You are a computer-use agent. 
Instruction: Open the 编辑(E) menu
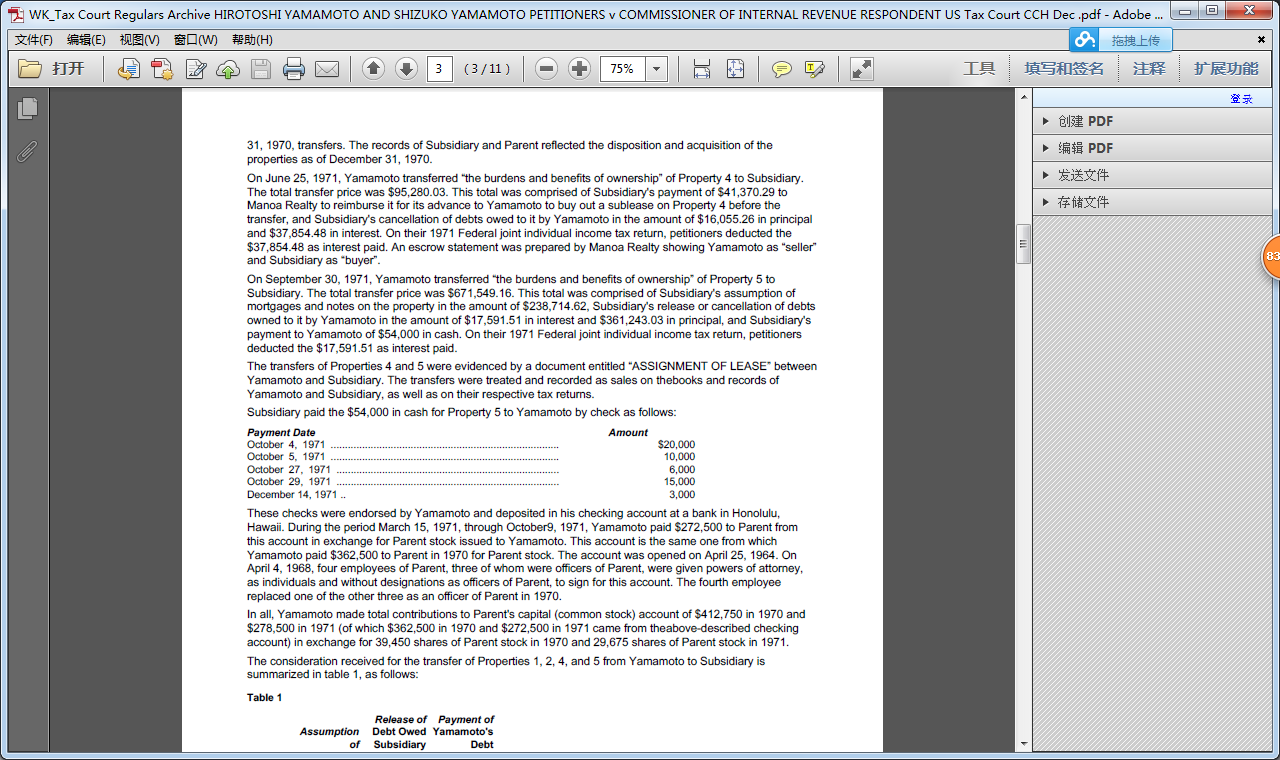point(87,40)
